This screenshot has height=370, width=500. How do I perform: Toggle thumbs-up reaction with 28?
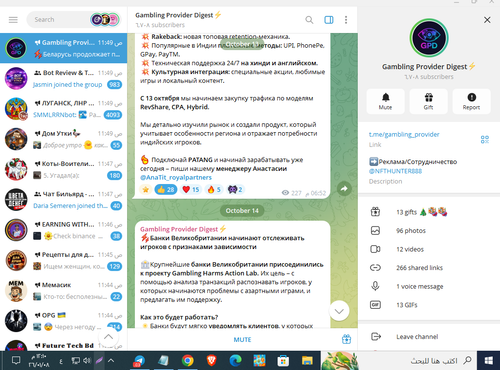tap(166, 189)
